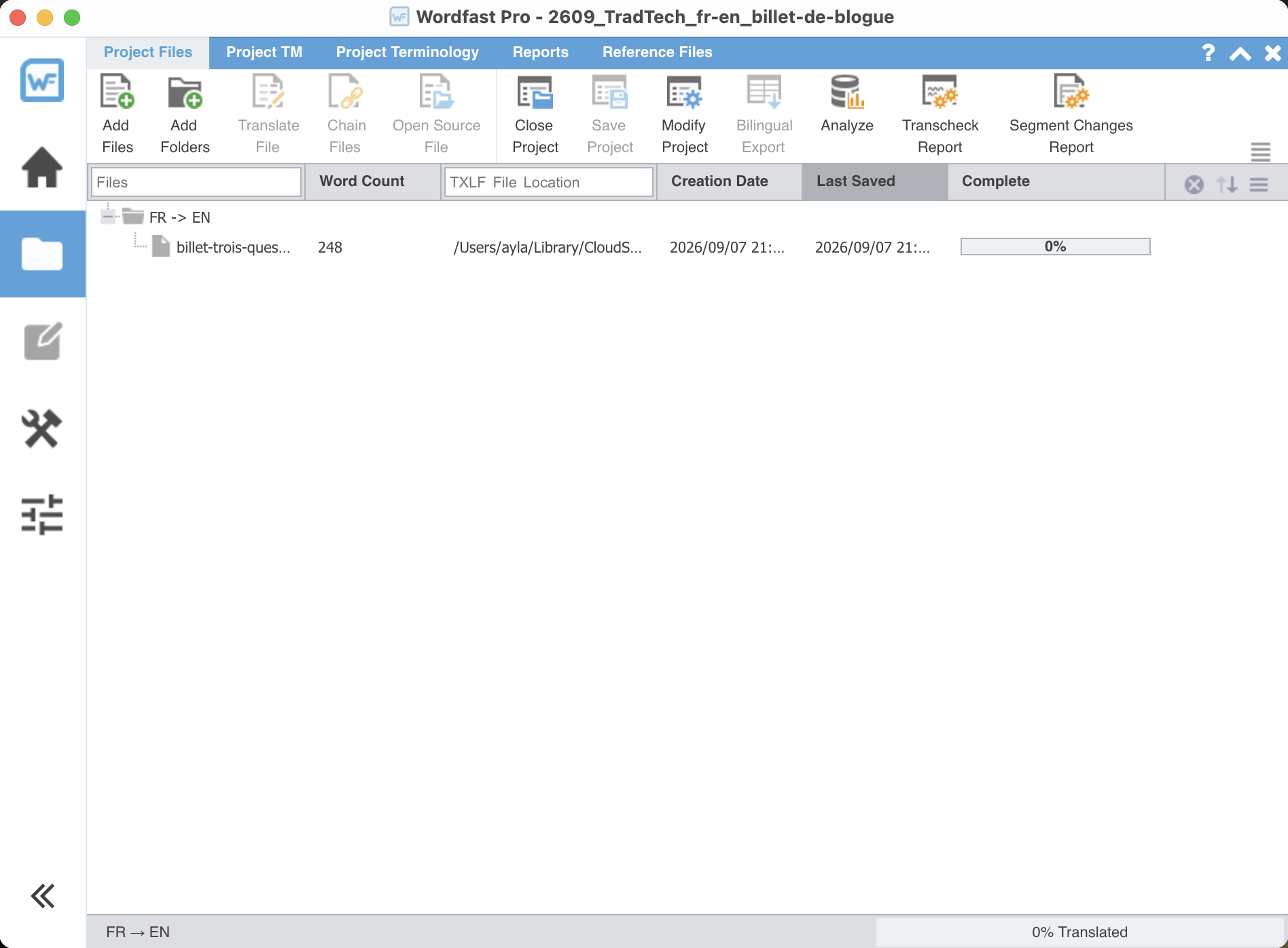Viewport: 1288px width, 948px height.
Task: Collapse the ribbon using the up chevron
Action: point(1240,53)
